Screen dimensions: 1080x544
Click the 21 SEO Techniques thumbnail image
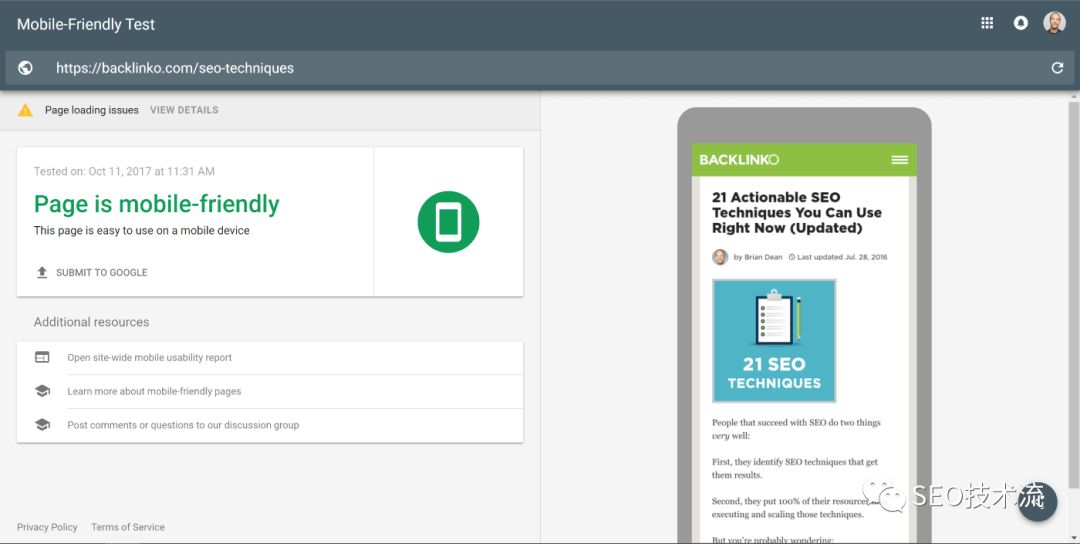point(774,341)
